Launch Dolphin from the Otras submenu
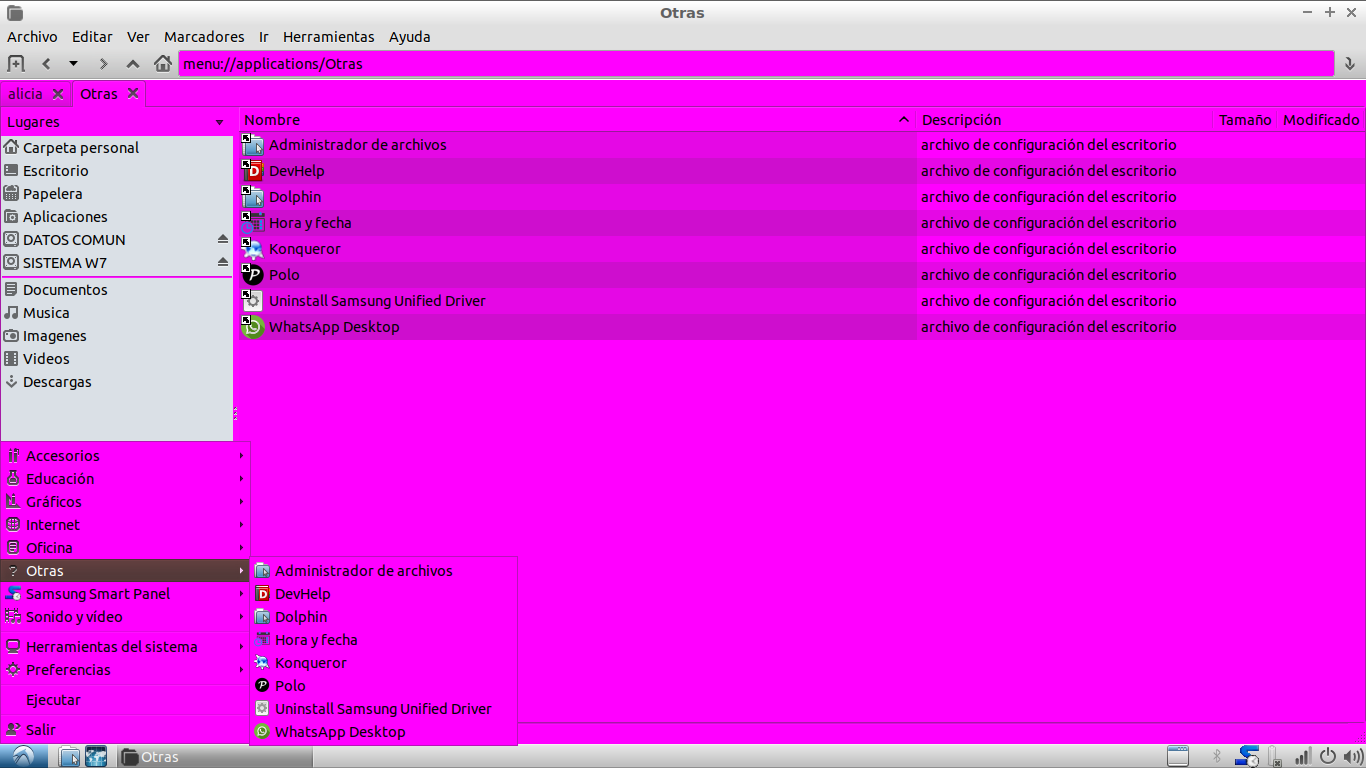The width and height of the screenshot is (1366, 768). click(x=383, y=617)
